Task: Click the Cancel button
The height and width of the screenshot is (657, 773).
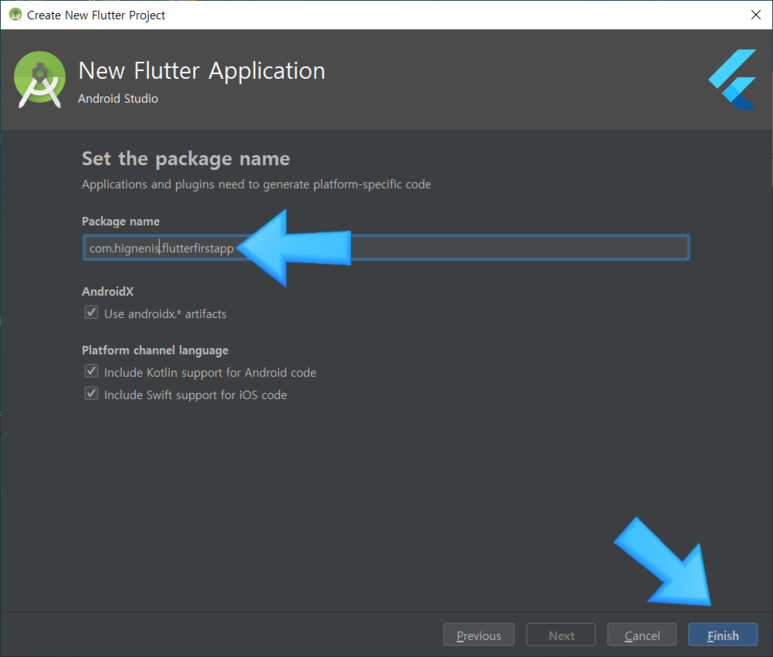Action: coord(641,635)
